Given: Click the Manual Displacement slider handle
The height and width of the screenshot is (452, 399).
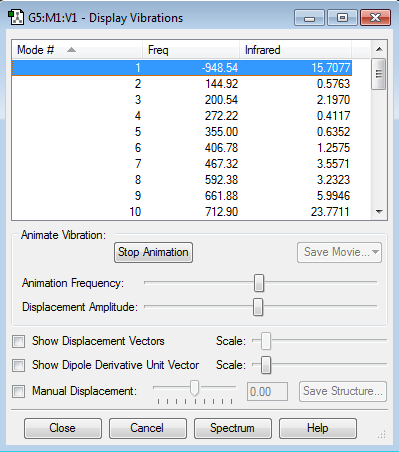Looking at the screenshot, I should pos(194,388).
